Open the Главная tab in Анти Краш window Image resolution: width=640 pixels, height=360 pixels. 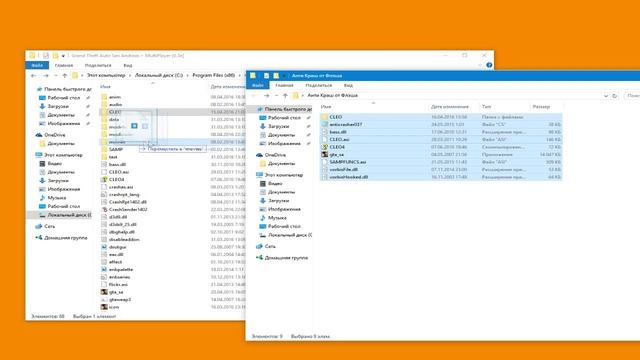284,85
